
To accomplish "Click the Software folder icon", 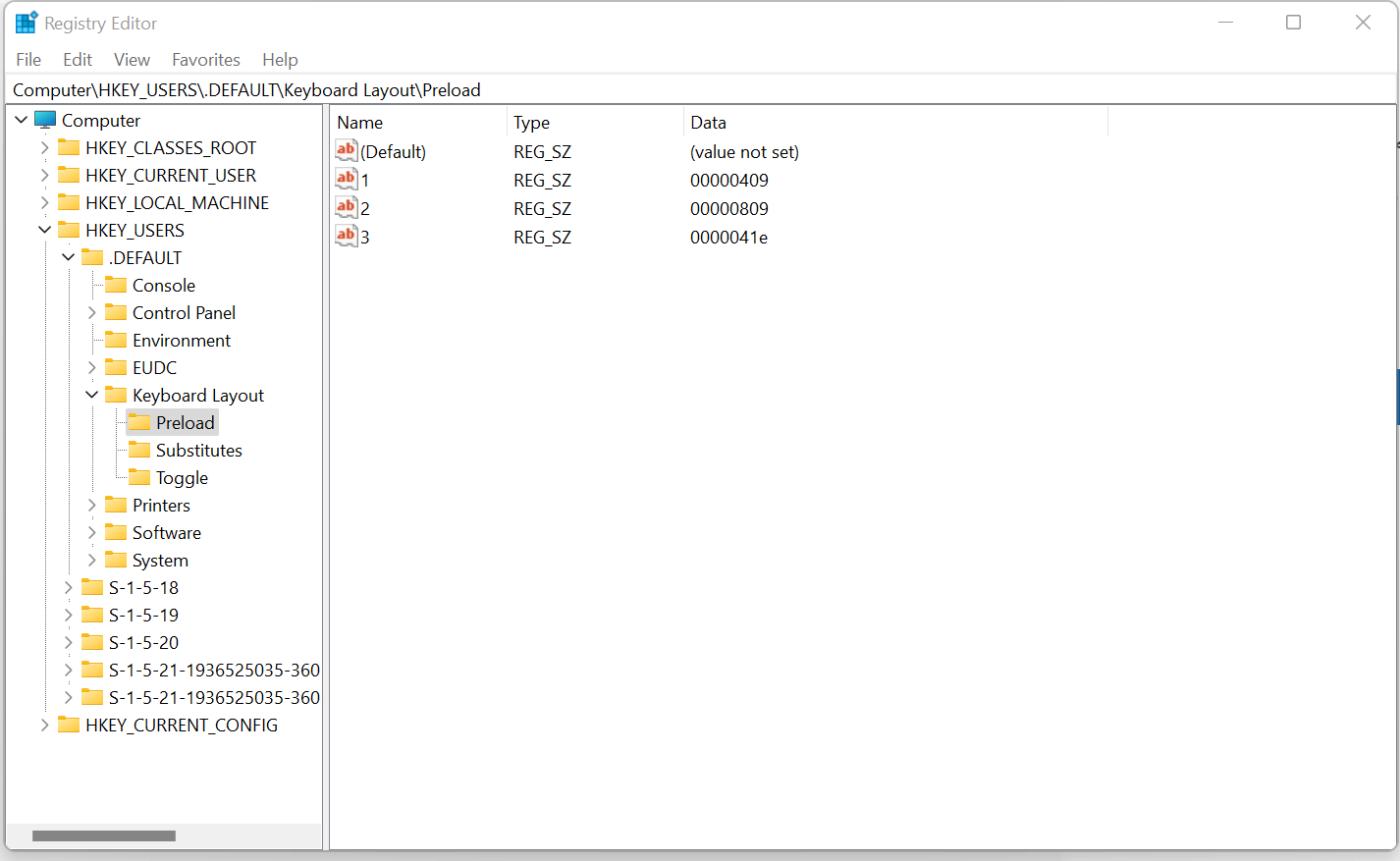I will (x=116, y=532).
